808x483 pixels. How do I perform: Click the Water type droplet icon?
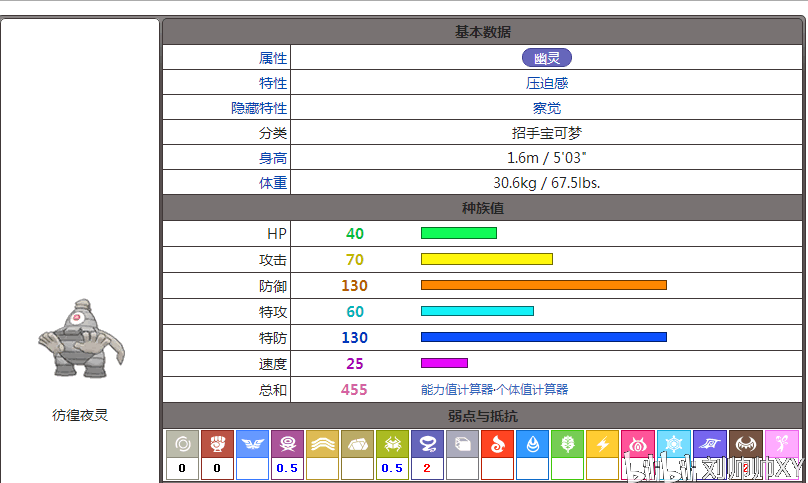(x=532, y=444)
